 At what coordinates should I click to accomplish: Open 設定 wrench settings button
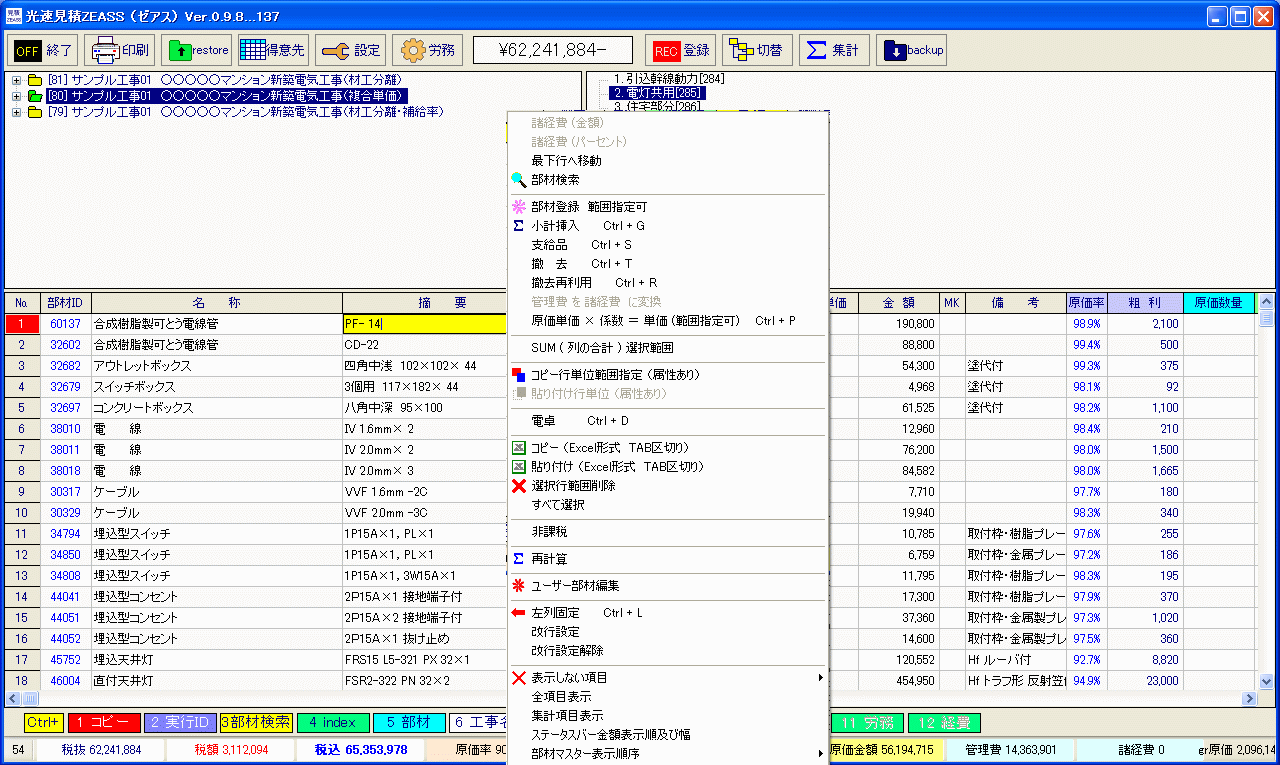pos(350,50)
